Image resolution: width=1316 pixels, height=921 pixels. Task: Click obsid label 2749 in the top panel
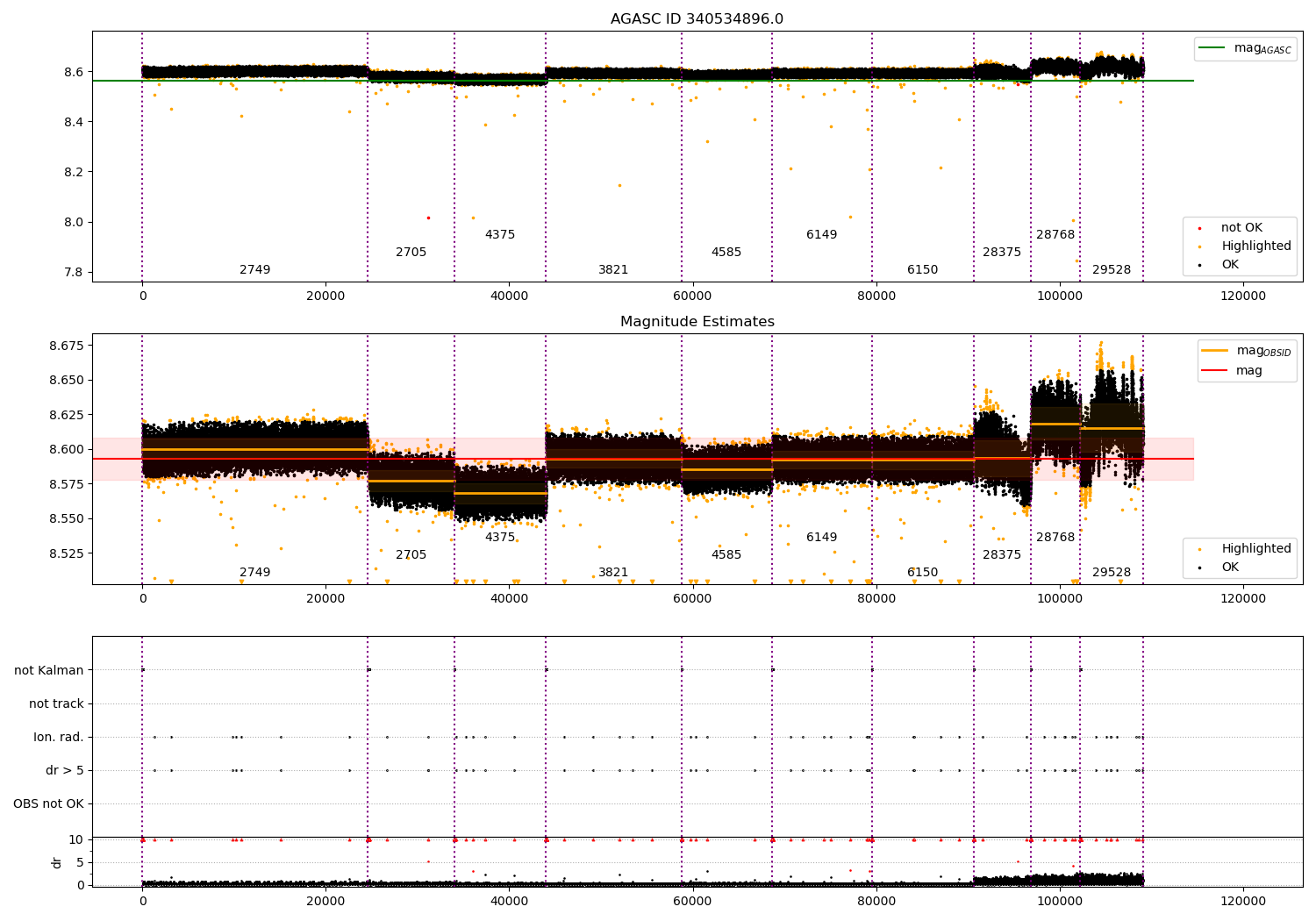click(x=254, y=270)
